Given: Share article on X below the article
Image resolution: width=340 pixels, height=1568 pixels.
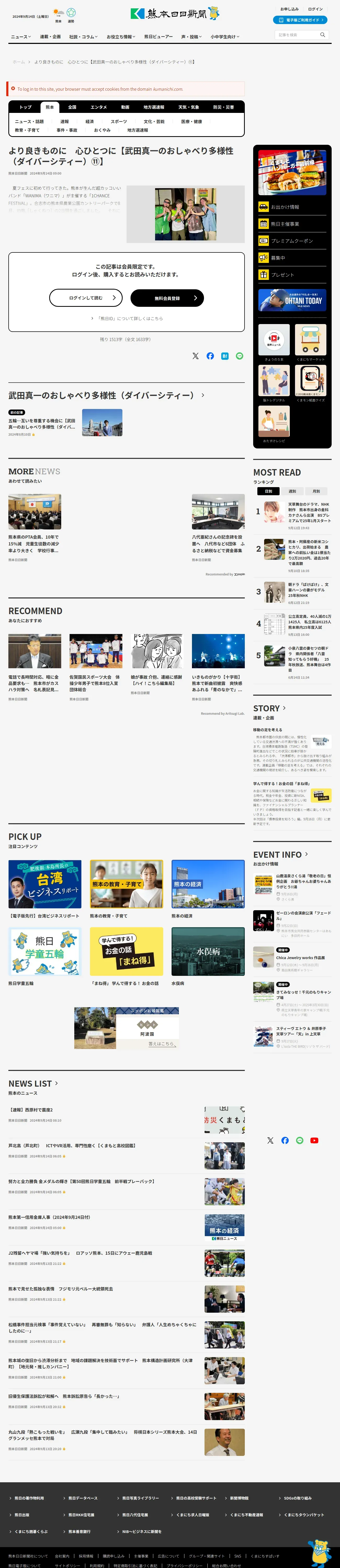Looking at the screenshot, I should coord(196,356).
